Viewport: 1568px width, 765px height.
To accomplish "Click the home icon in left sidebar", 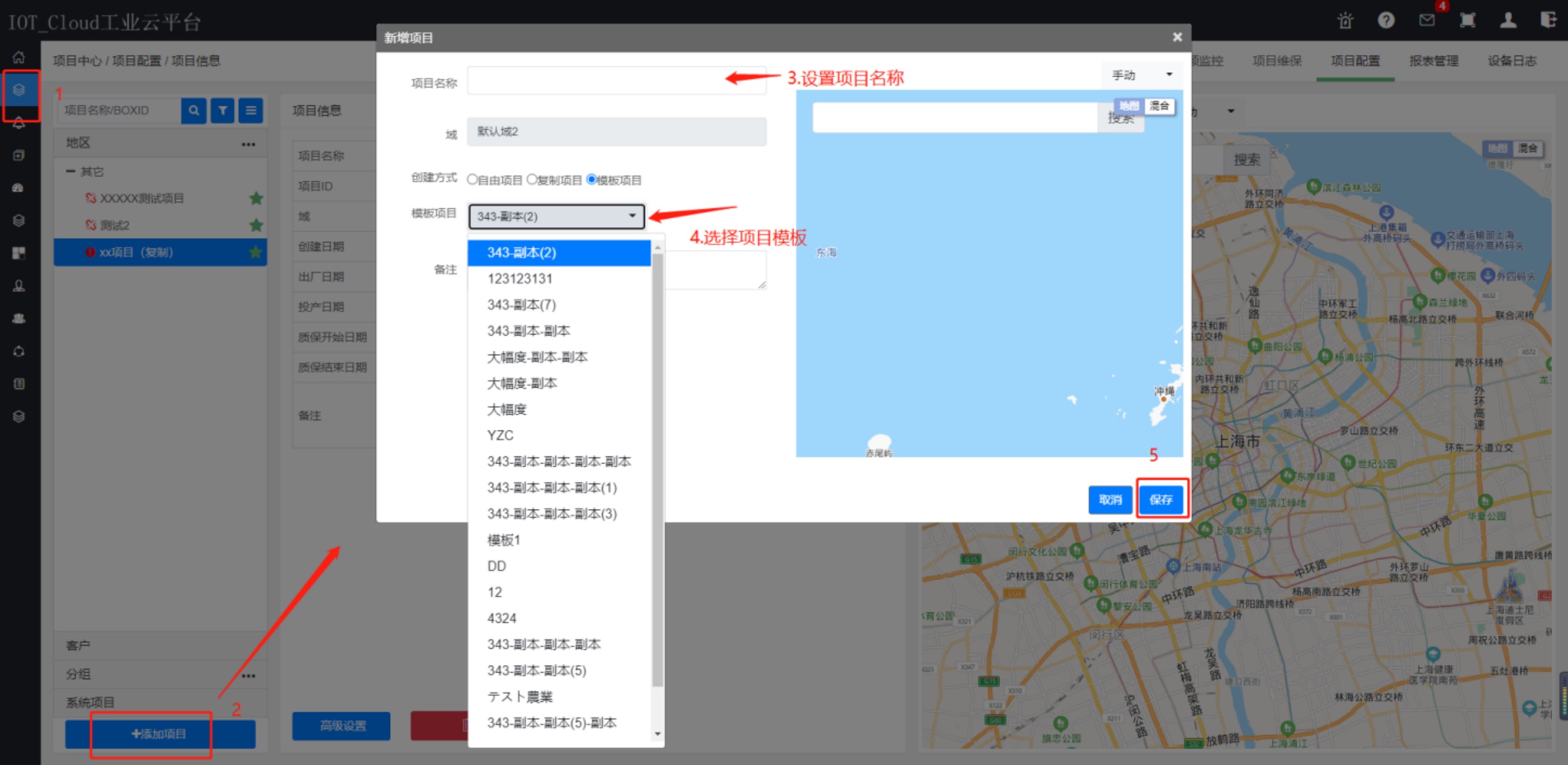I will tap(19, 58).
